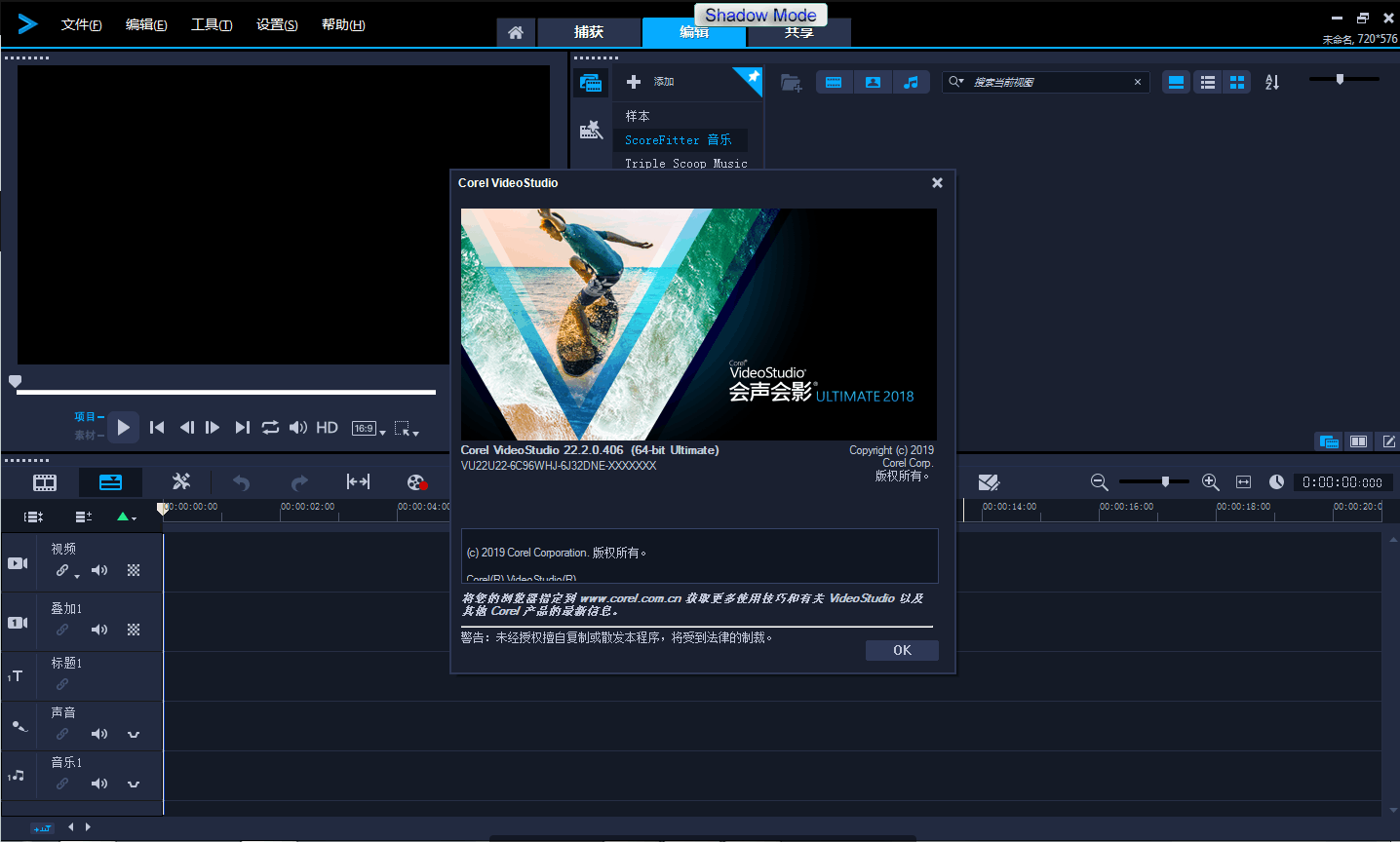Open the media library panel icon
The height and width of the screenshot is (842, 1400).
click(591, 83)
